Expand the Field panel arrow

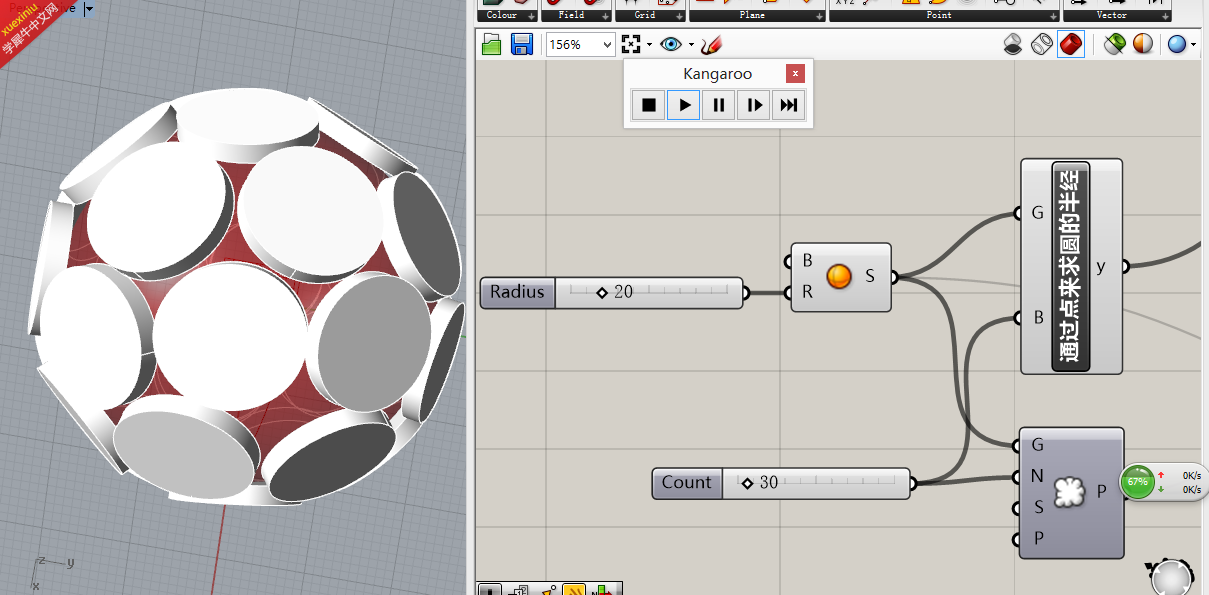pyautogui.click(x=606, y=16)
